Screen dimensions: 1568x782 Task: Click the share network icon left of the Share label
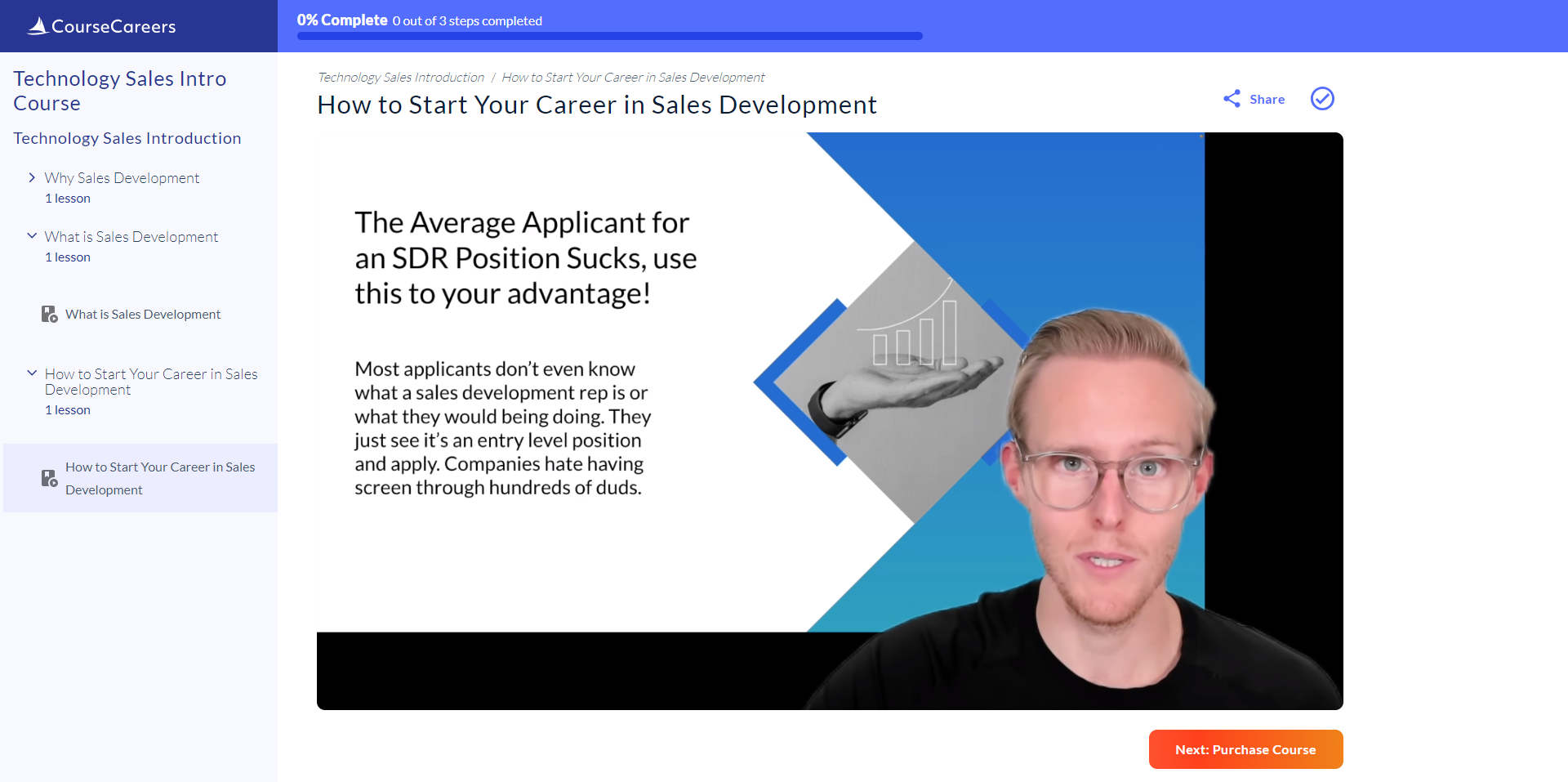pos(1232,98)
